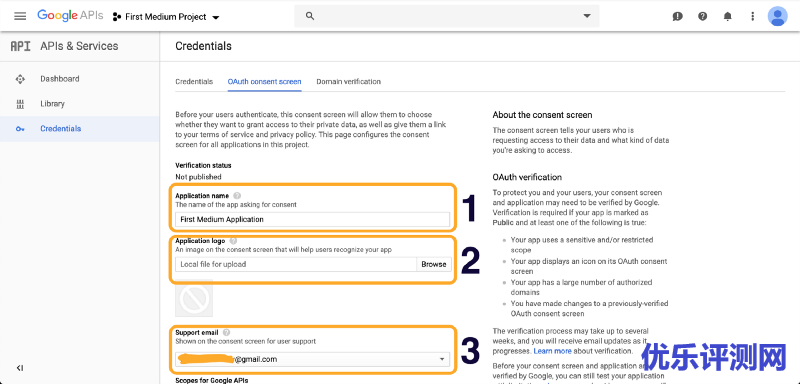This screenshot has width=800, height=384.
Task: Open the hamburger navigation menu
Action: (x=20, y=16)
